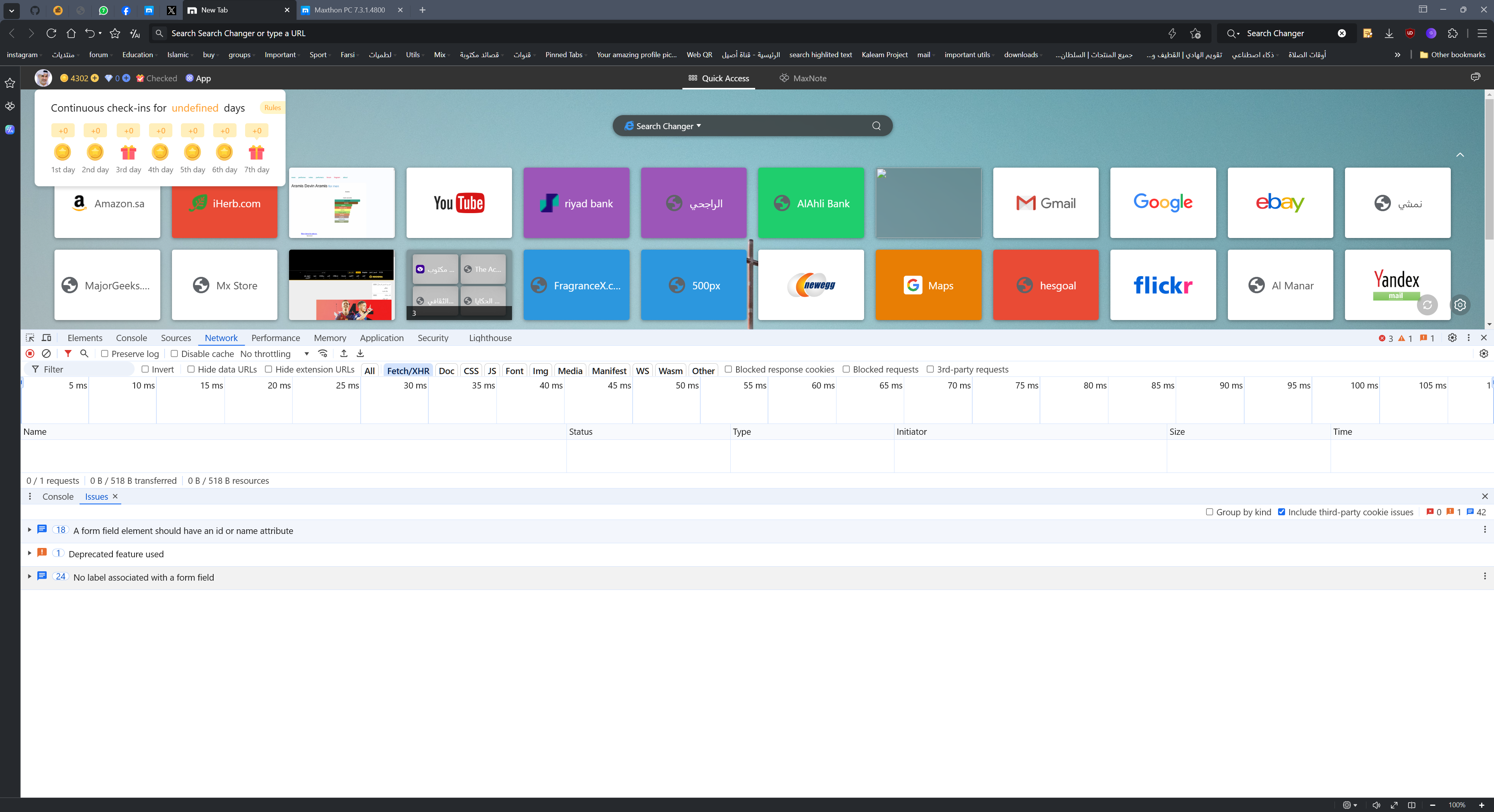Click the refresh tiles circular icon

click(1427, 305)
